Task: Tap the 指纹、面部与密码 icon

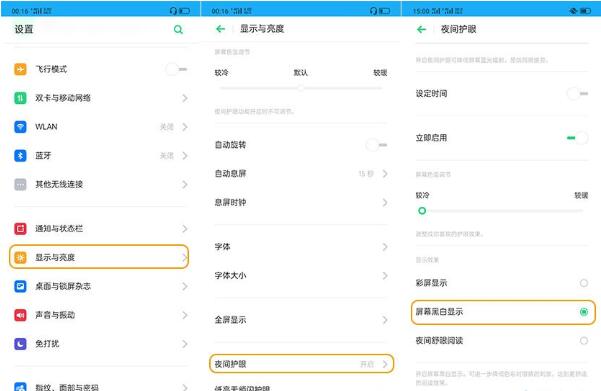Action: (x=20, y=386)
